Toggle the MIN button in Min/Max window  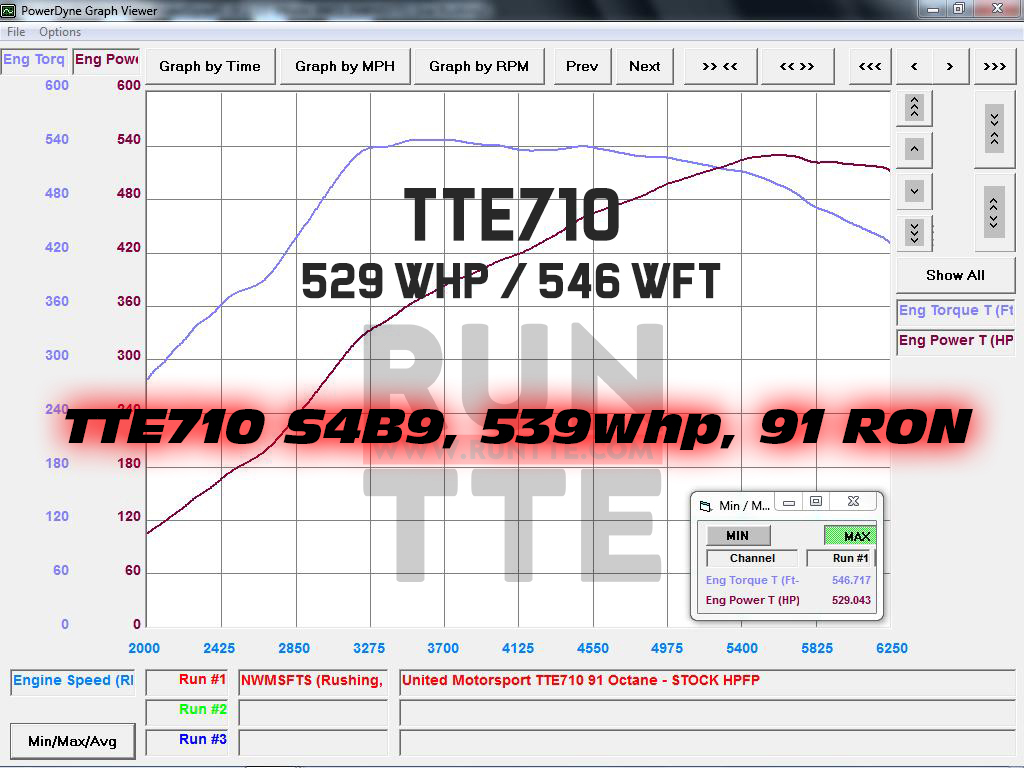coord(738,536)
